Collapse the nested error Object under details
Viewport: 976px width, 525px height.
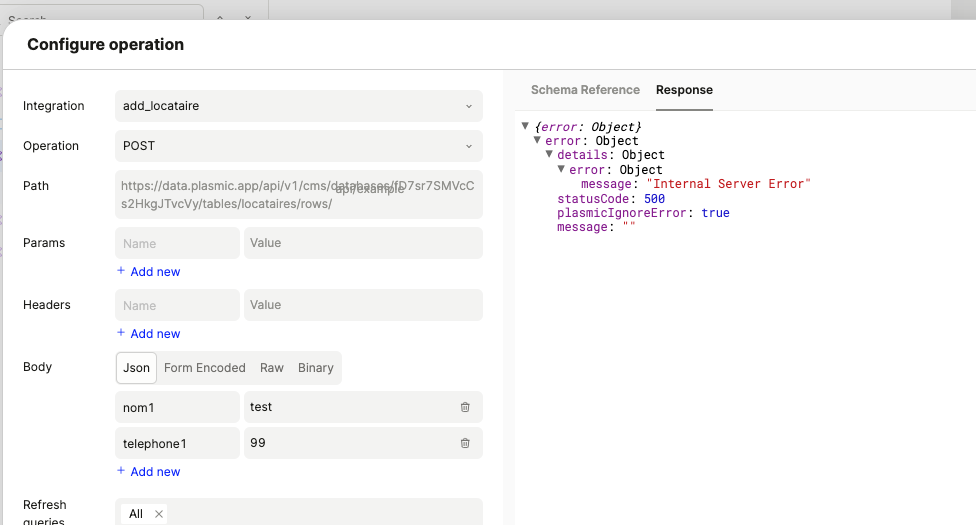561,169
